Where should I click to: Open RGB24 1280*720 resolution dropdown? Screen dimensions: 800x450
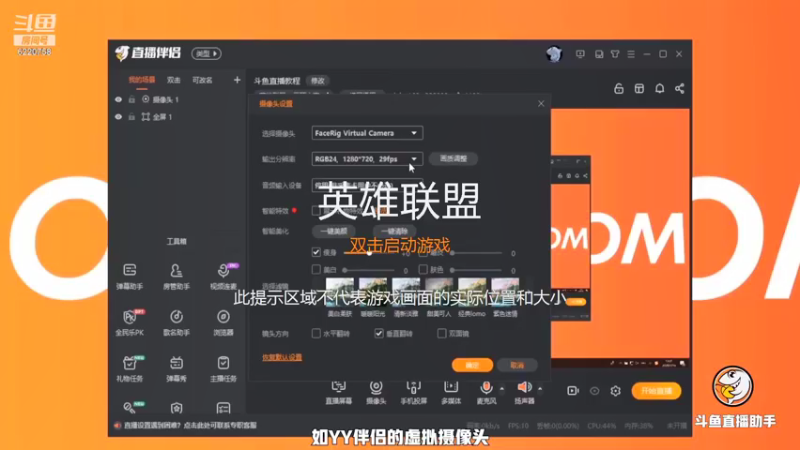pos(367,159)
